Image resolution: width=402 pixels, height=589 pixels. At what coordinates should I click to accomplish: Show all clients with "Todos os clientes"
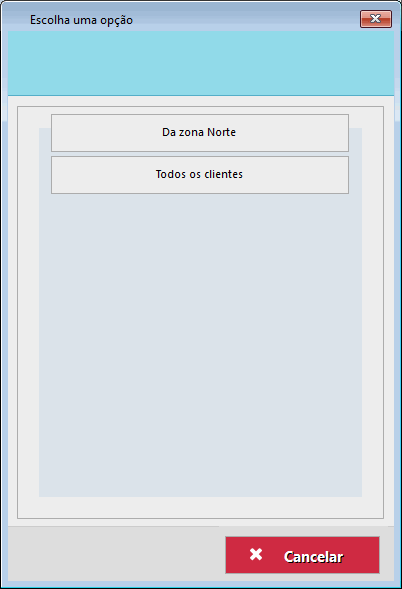click(x=200, y=175)
